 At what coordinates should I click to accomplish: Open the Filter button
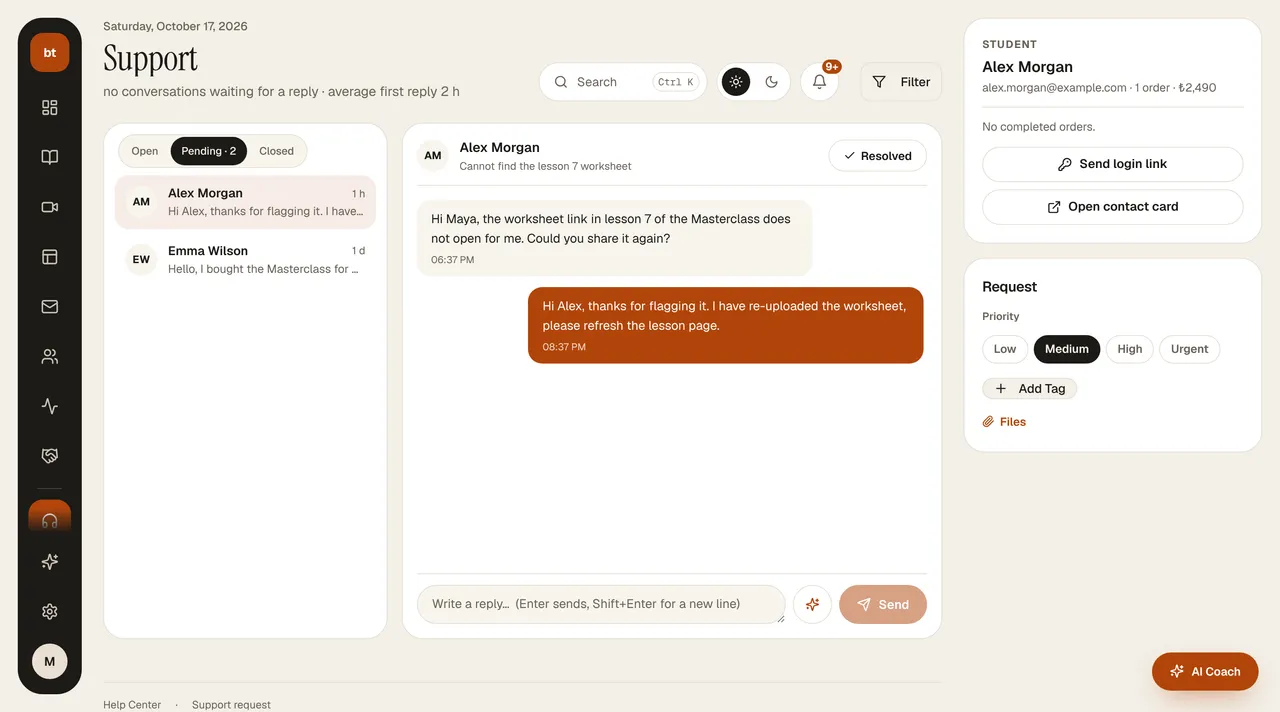click(x=902, y=82)
